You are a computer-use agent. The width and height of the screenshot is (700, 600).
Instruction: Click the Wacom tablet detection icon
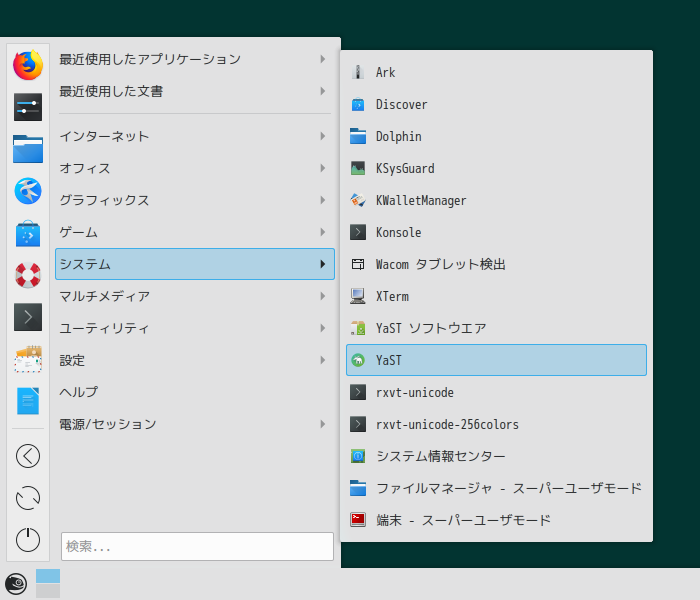point(358,264)
